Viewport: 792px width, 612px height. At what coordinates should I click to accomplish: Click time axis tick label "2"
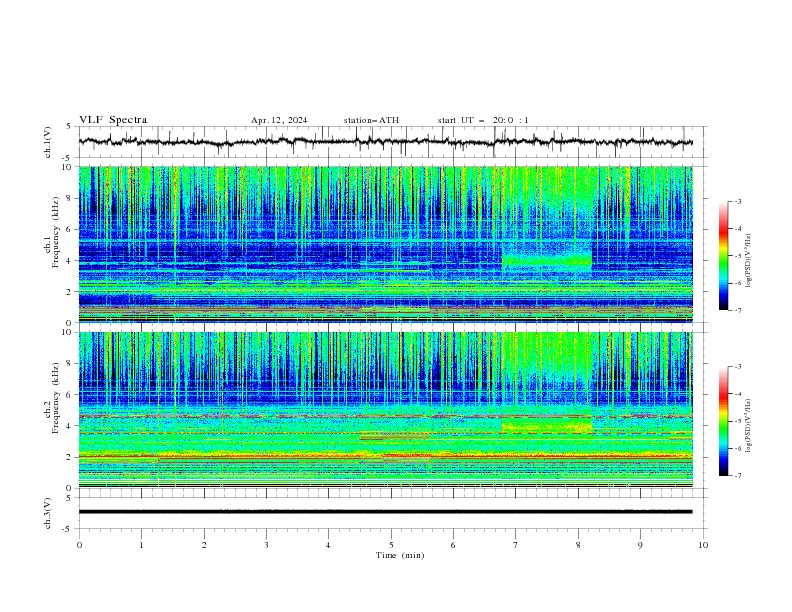point(204,545)
